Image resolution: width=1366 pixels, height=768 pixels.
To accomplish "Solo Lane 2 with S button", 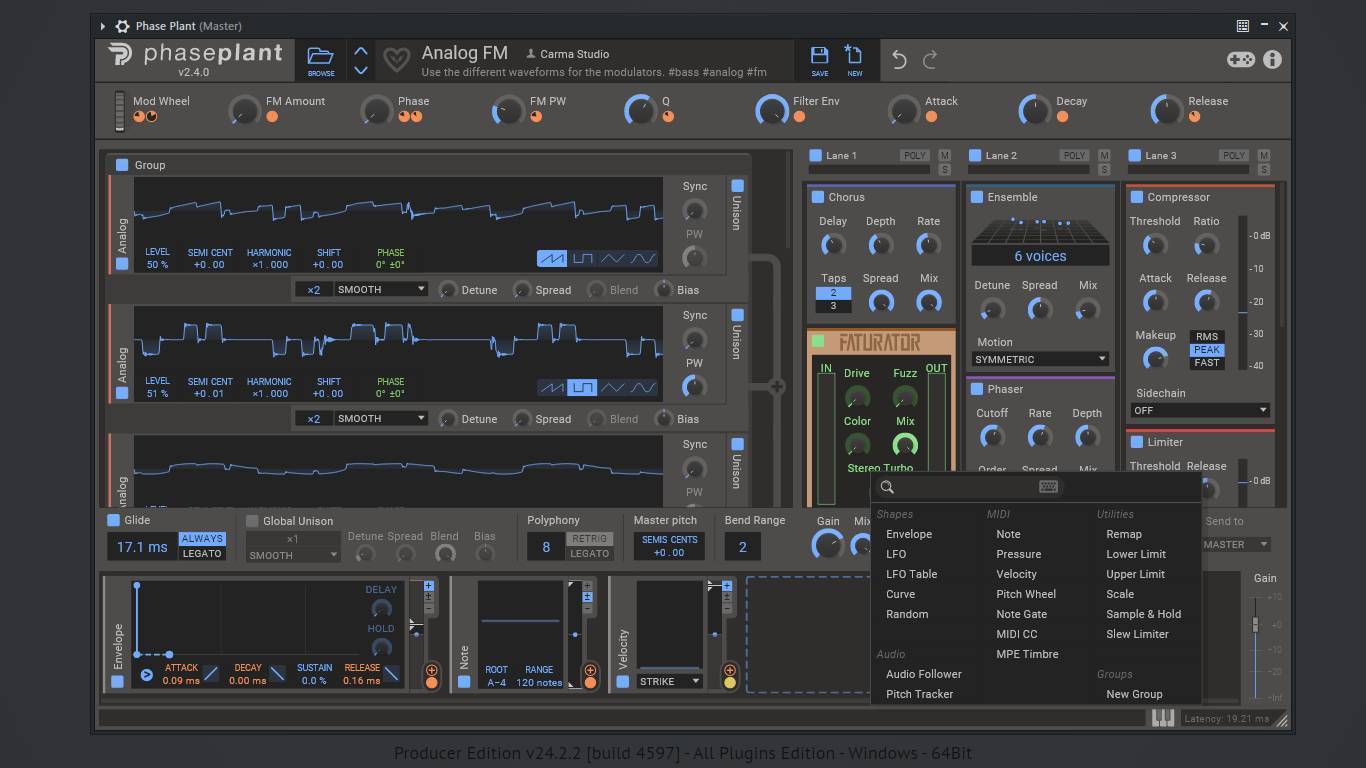I will tap(1104, 170).
